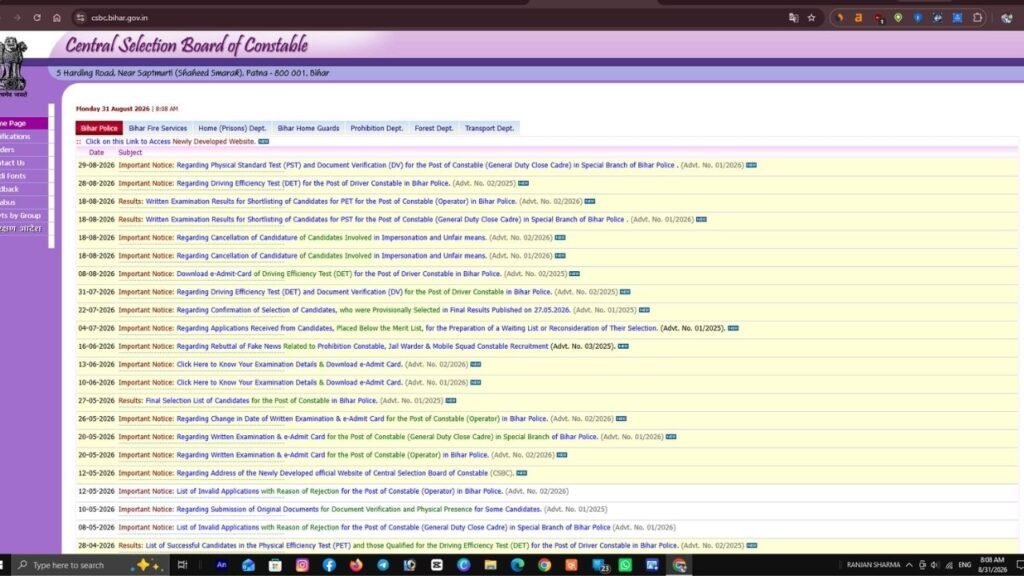Open the browser profile avatar
This screenshot has width=1024, height=576.
(1006, 18)
